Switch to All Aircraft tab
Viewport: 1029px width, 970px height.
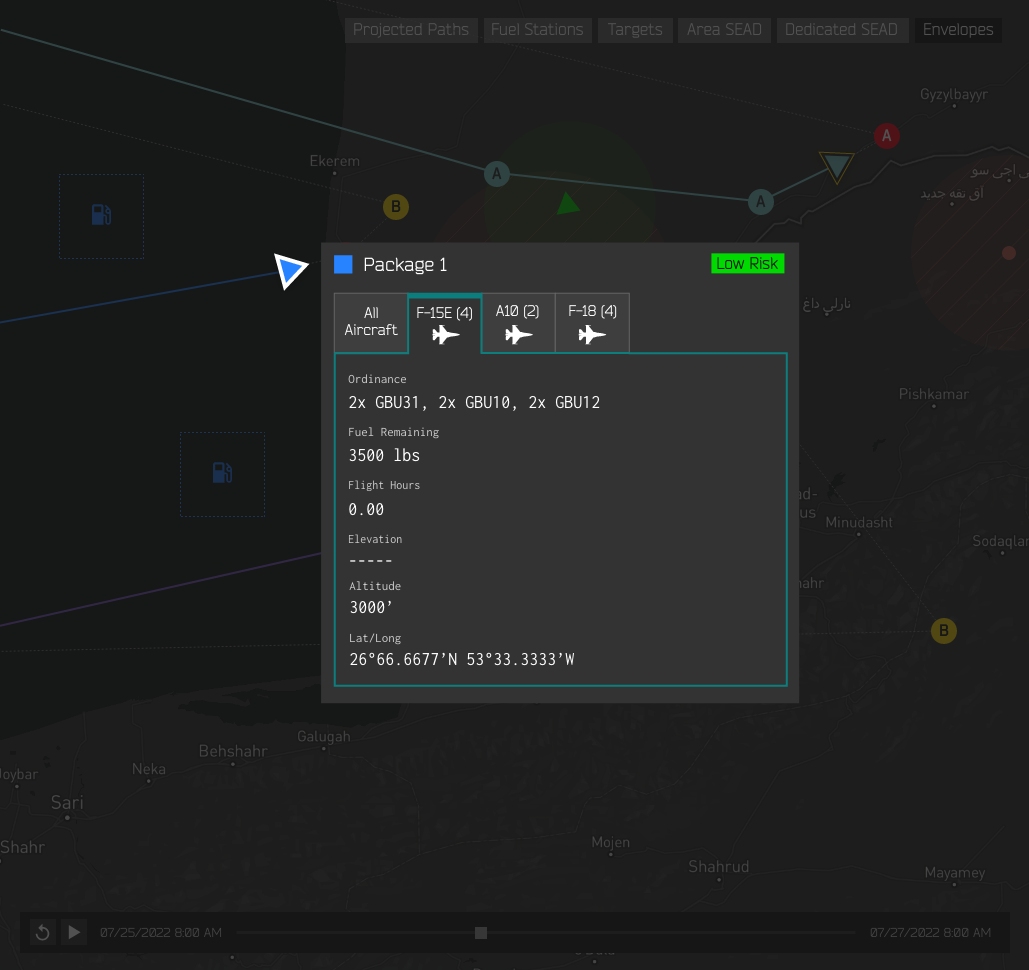tap(371, 323)
